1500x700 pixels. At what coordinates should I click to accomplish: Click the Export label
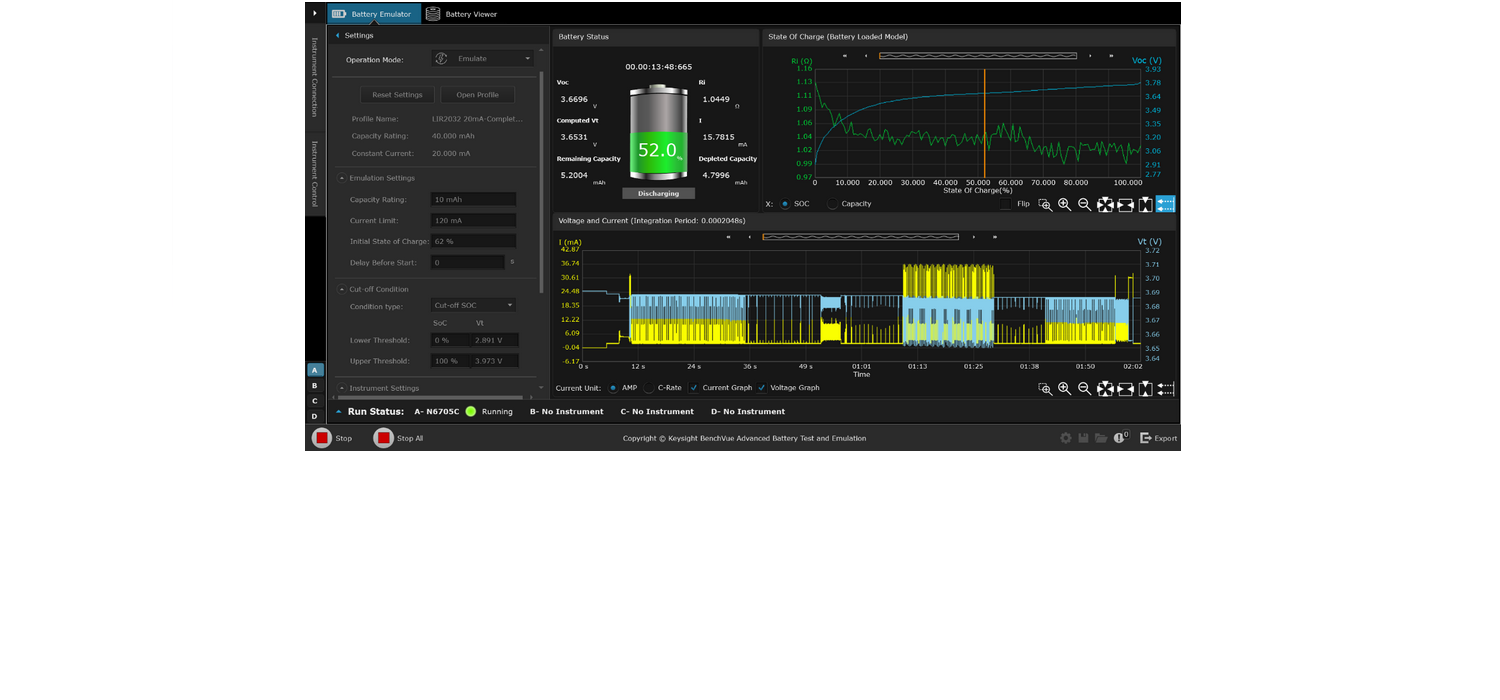point(1166,438)
